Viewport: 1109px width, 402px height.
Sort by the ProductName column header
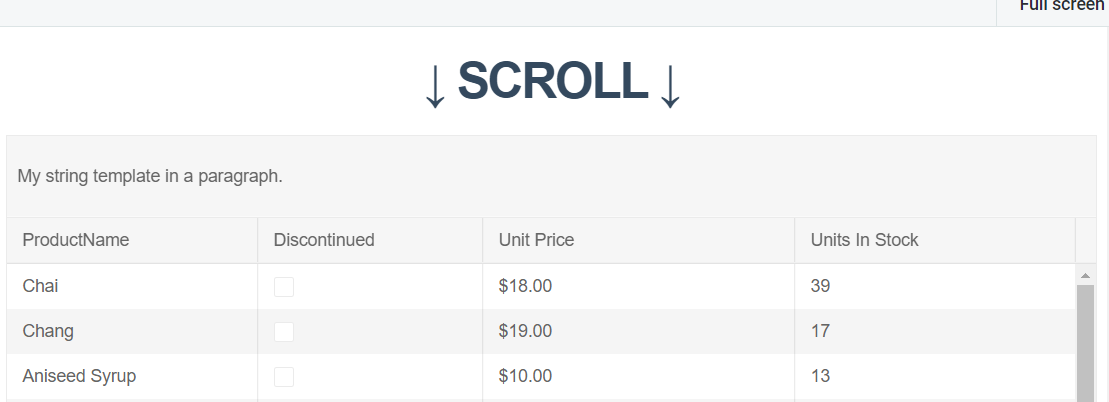tap(76, 240)
